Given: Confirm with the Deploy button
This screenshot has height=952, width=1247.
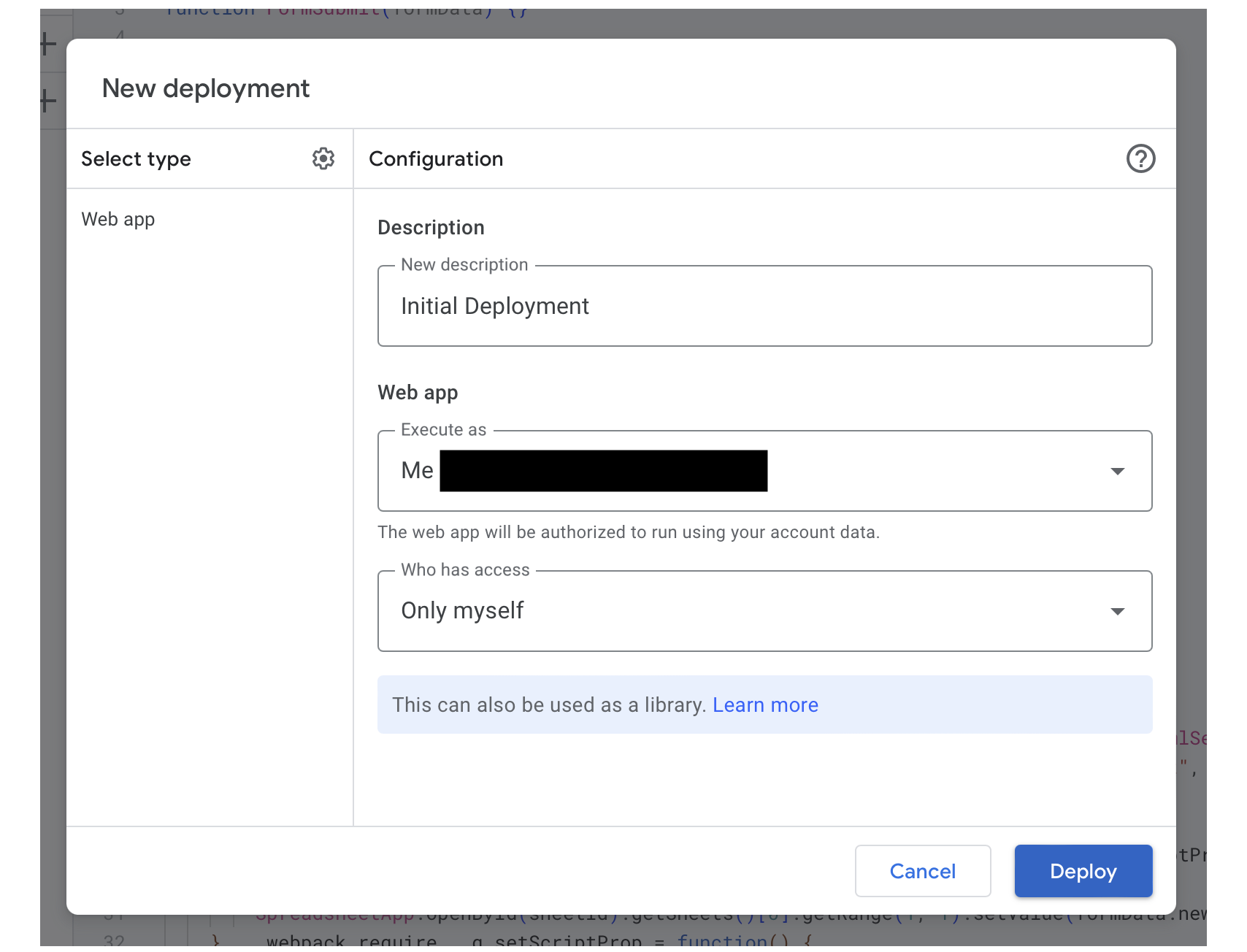Looking at the screenshot, I should pyautogui.click(x=1083, y=871).
